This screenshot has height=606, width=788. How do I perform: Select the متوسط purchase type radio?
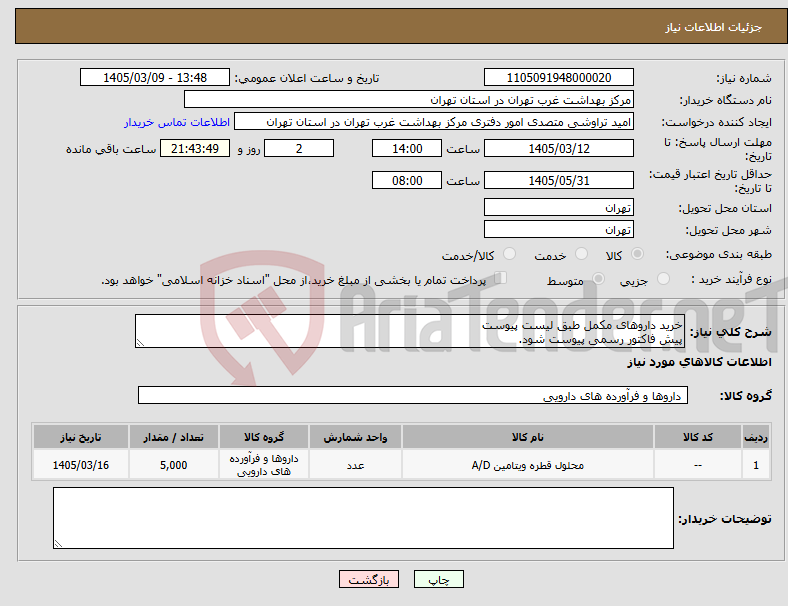tap(598, 278)
